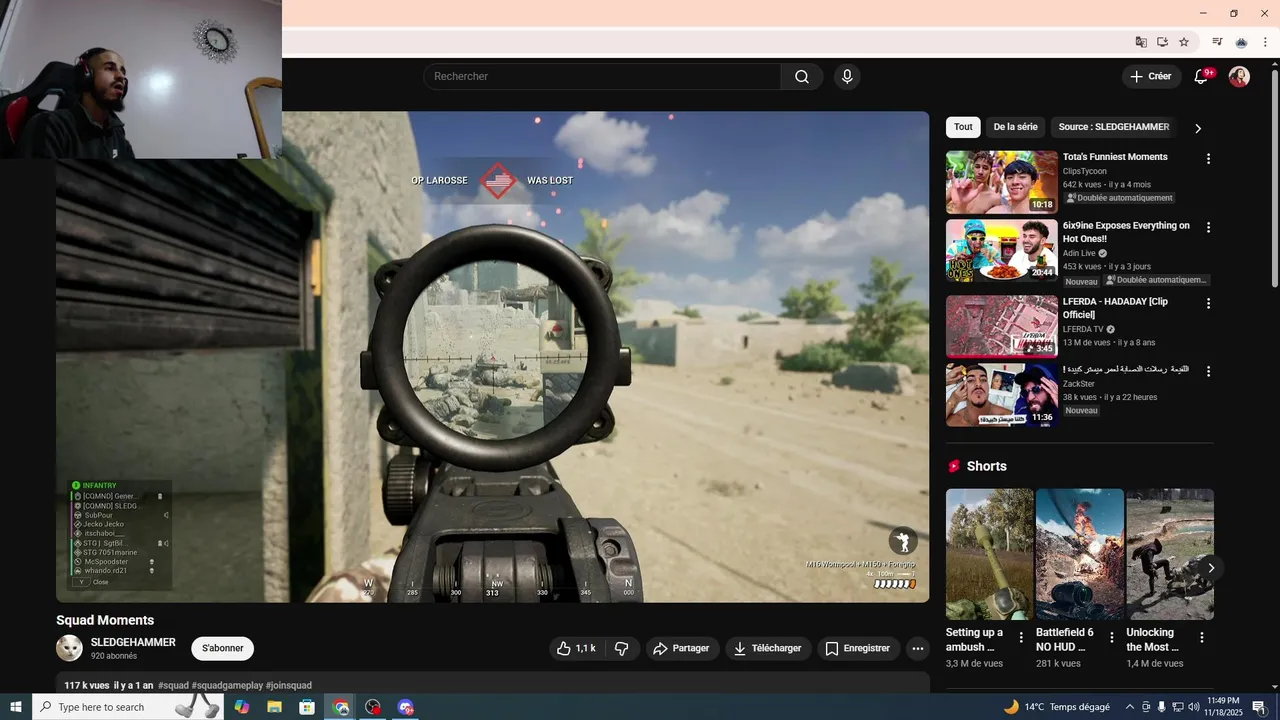
Task: Open the YouTube account avatar menu
Action: click(x=1239, y=77)
